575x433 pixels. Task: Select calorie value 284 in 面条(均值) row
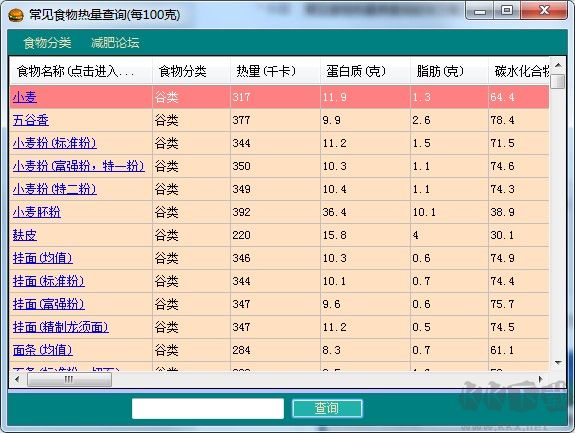pyautogui.click(x=241, y=350)
